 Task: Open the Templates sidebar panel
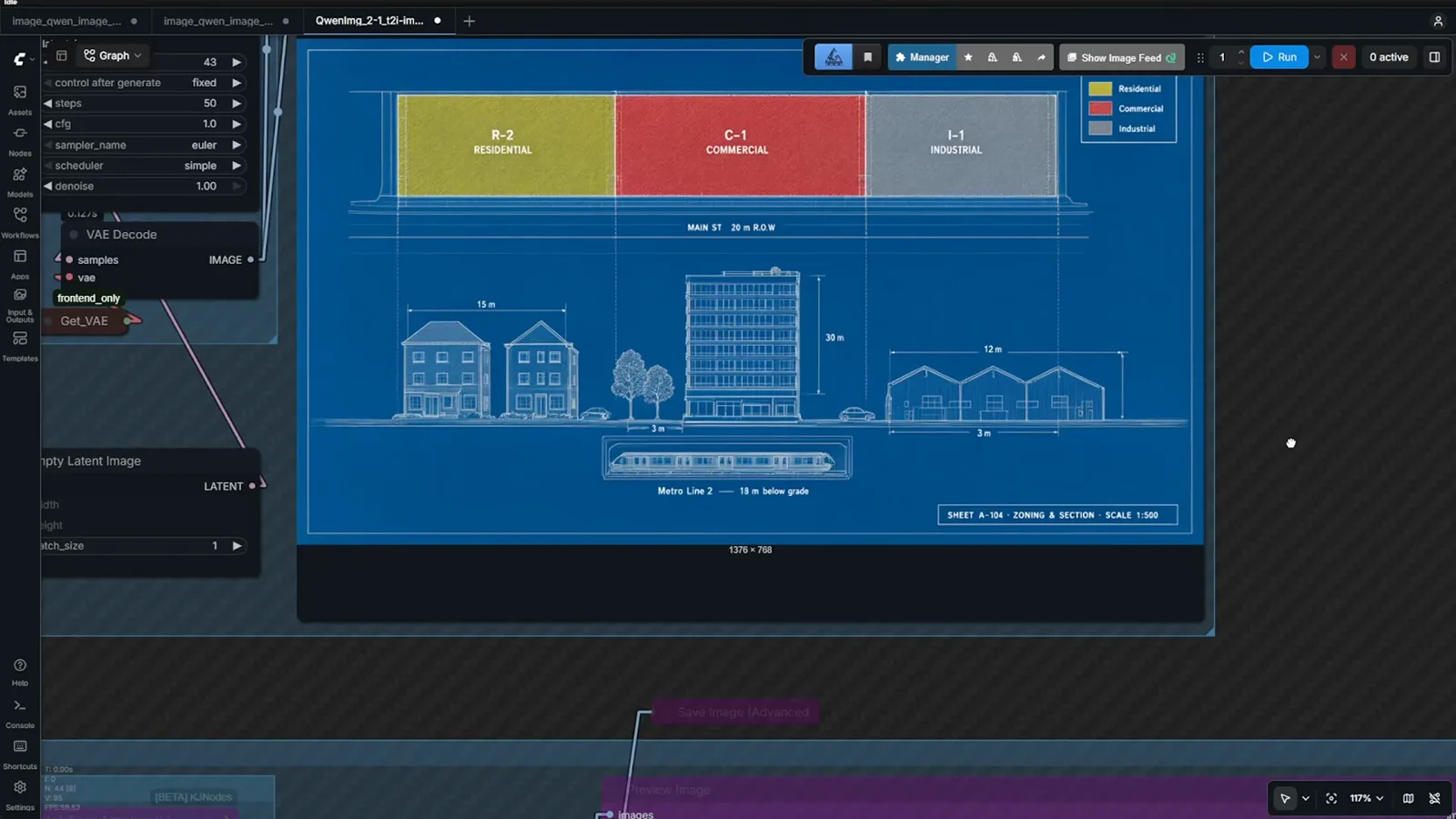20,346
